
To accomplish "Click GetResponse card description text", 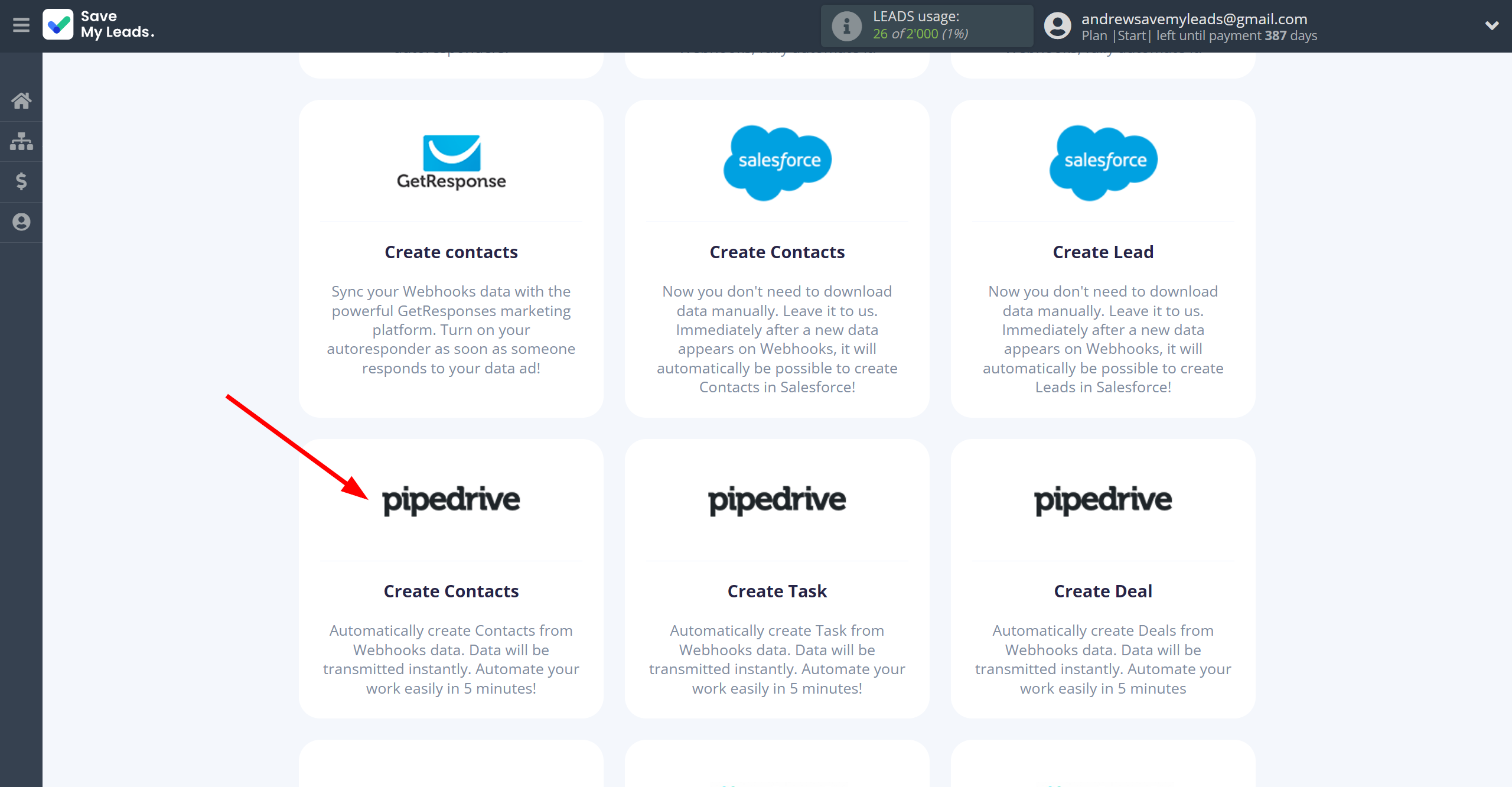I will pos(451,330).
